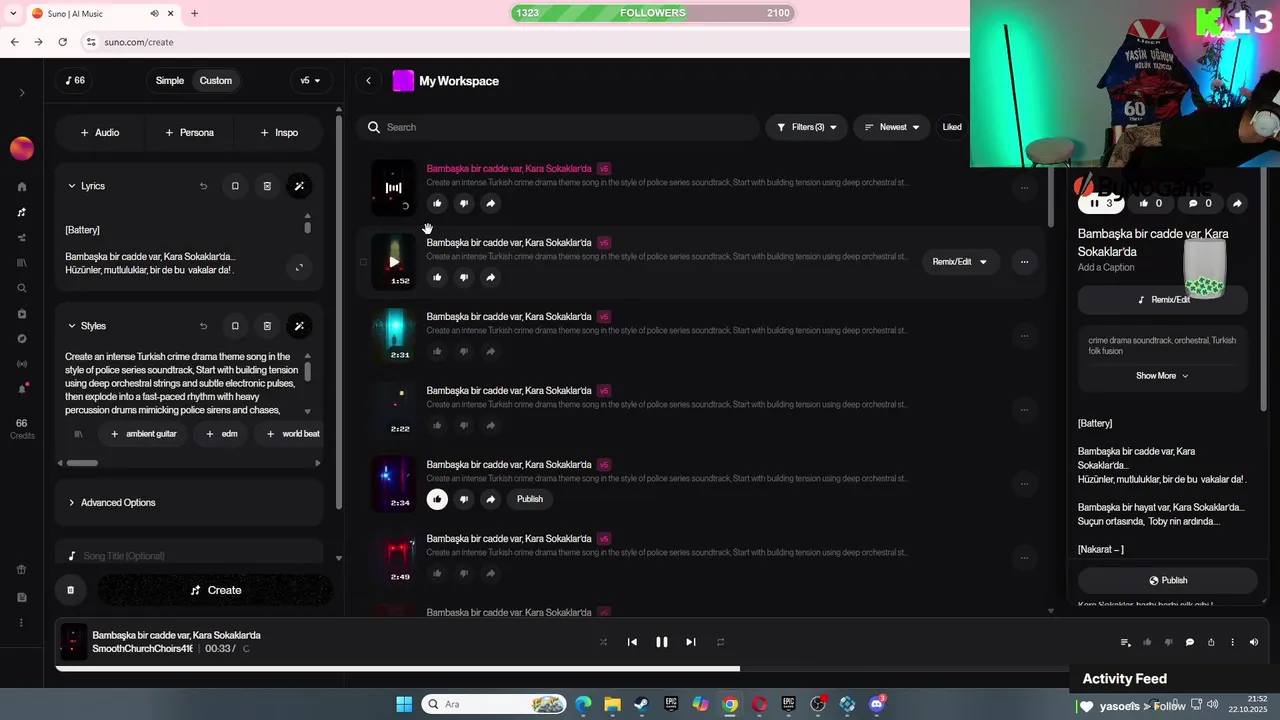Share the currently playing first song
Image resolution: width=1280 pixels, height=720 pixels.
coord(490,203)
